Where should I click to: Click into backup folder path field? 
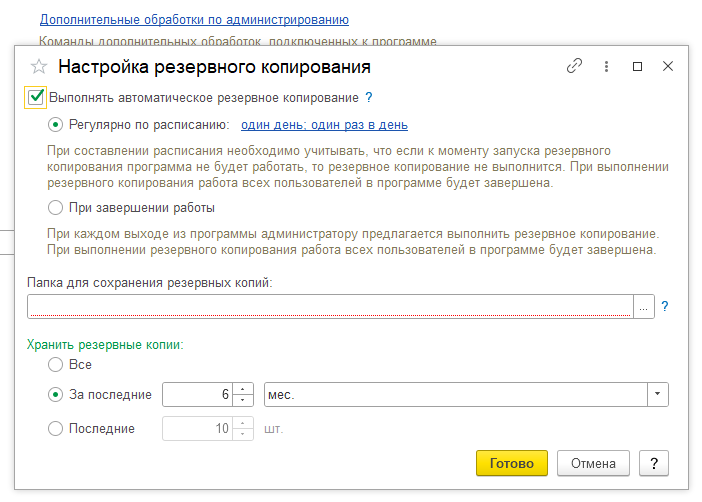(330, 307)
